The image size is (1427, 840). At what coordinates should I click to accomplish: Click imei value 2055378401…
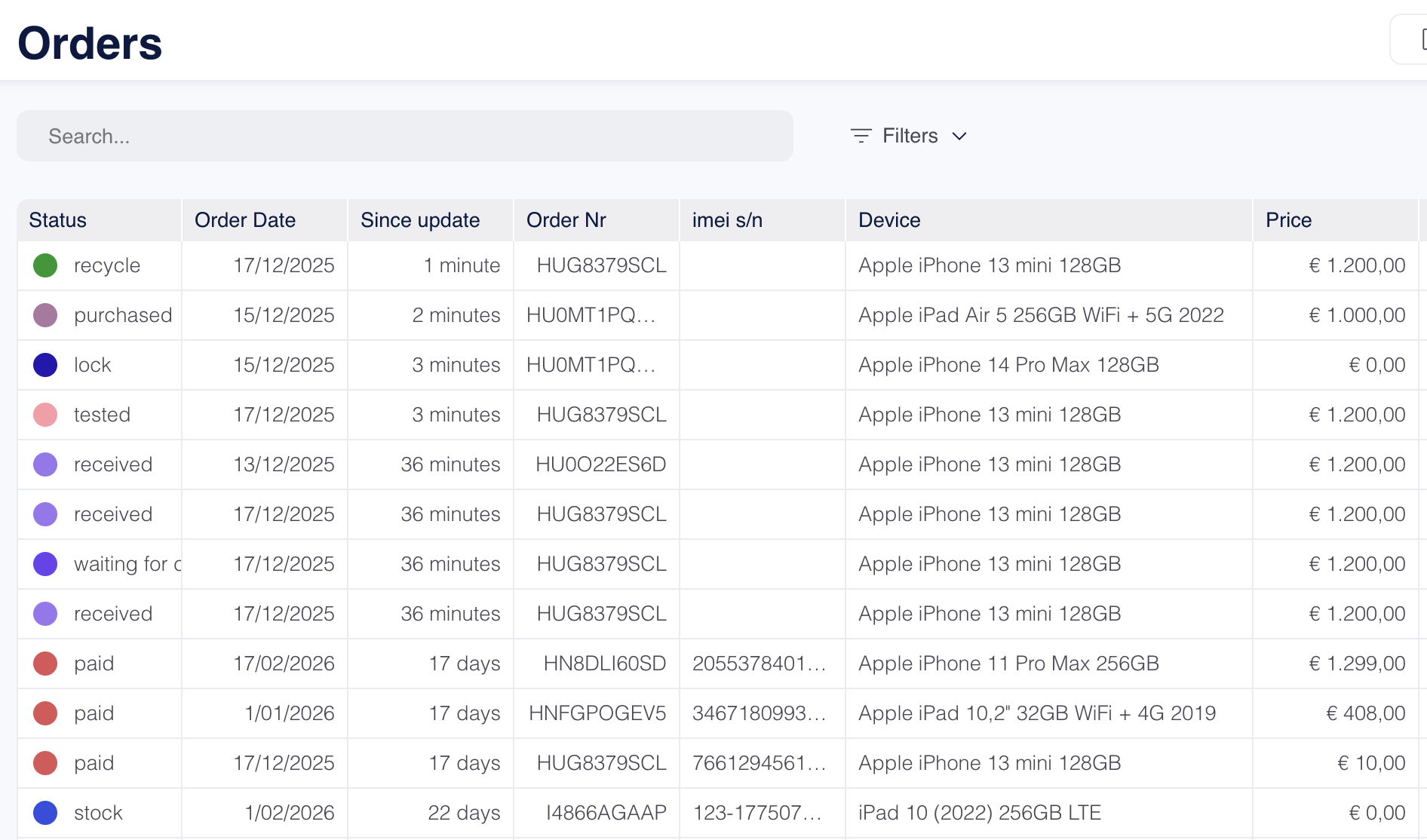[x=760, y=664]
